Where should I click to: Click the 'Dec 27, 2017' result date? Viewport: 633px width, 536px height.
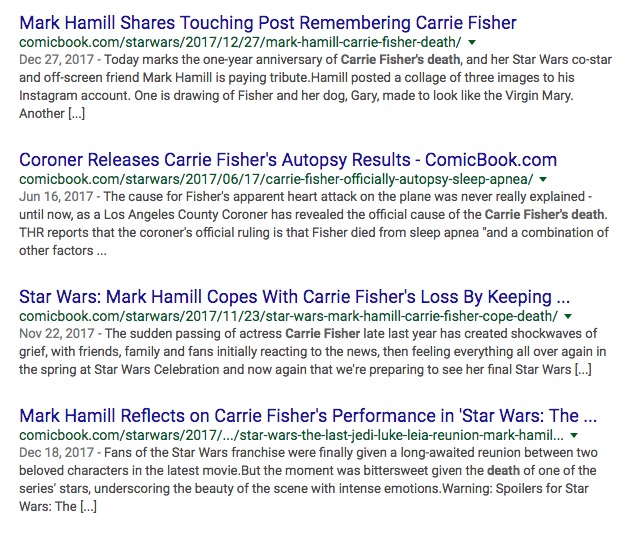point(54,62)
